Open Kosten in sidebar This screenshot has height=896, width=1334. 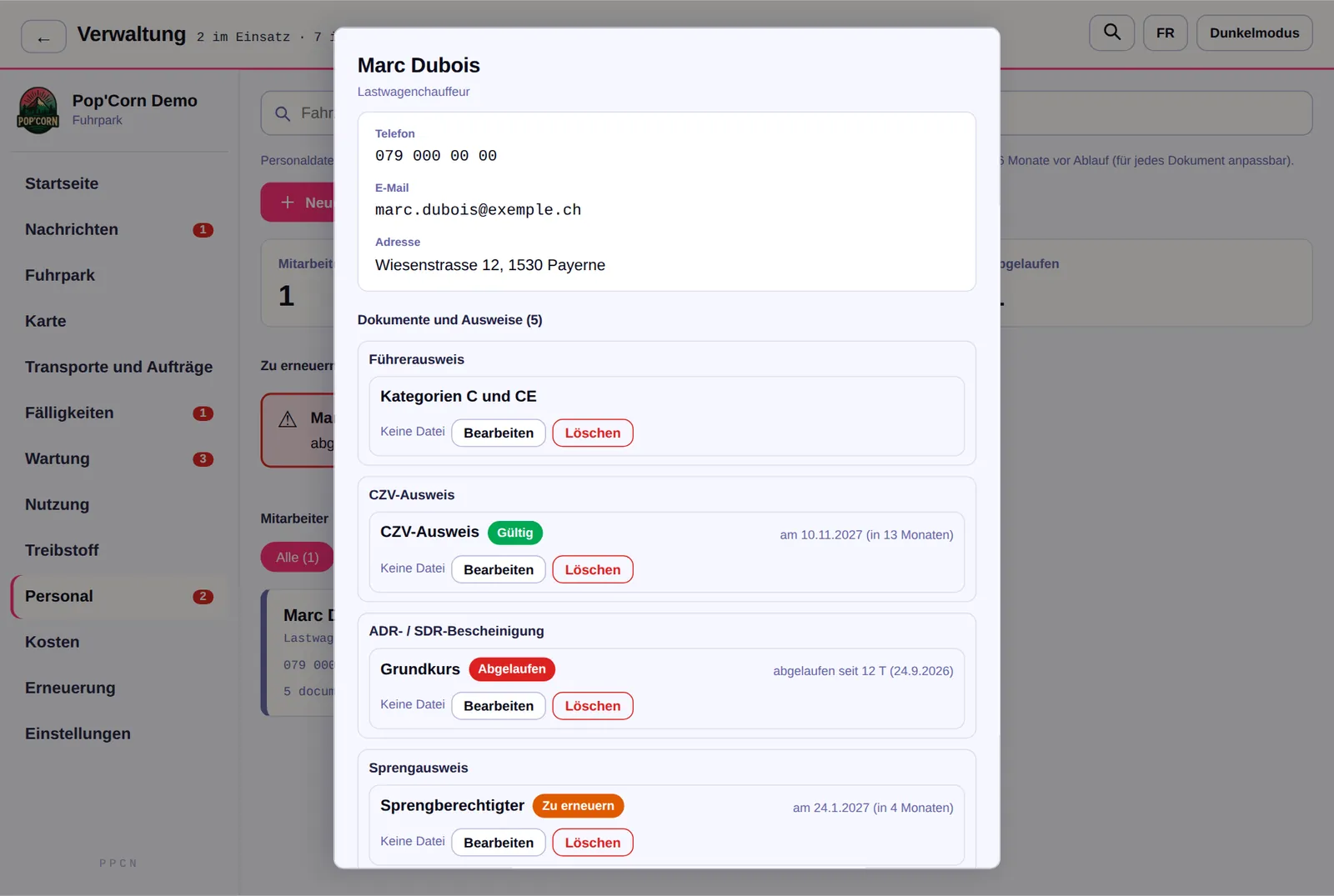(119, 642)
